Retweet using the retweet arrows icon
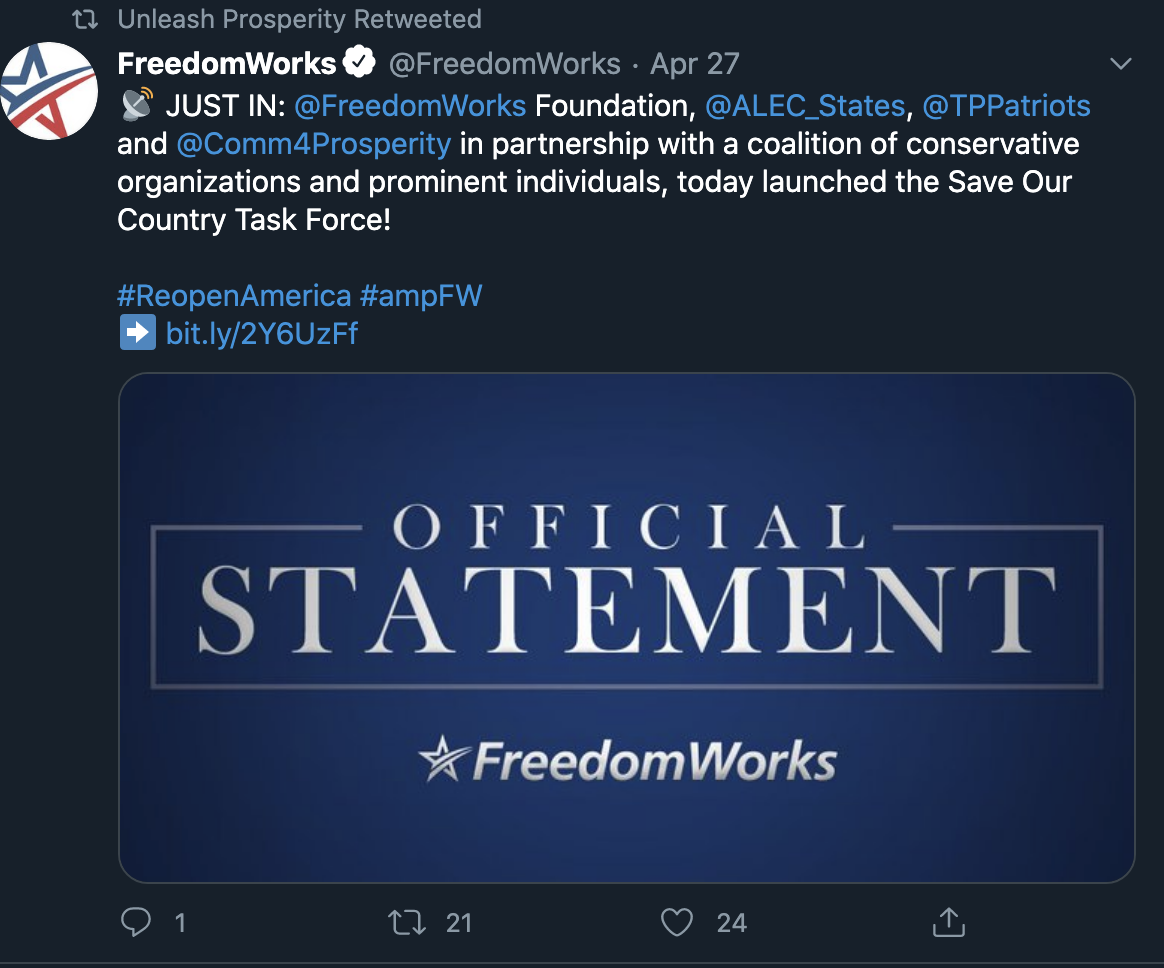The height and width of the screenshot is (968, 1164). tap(407, 923)
